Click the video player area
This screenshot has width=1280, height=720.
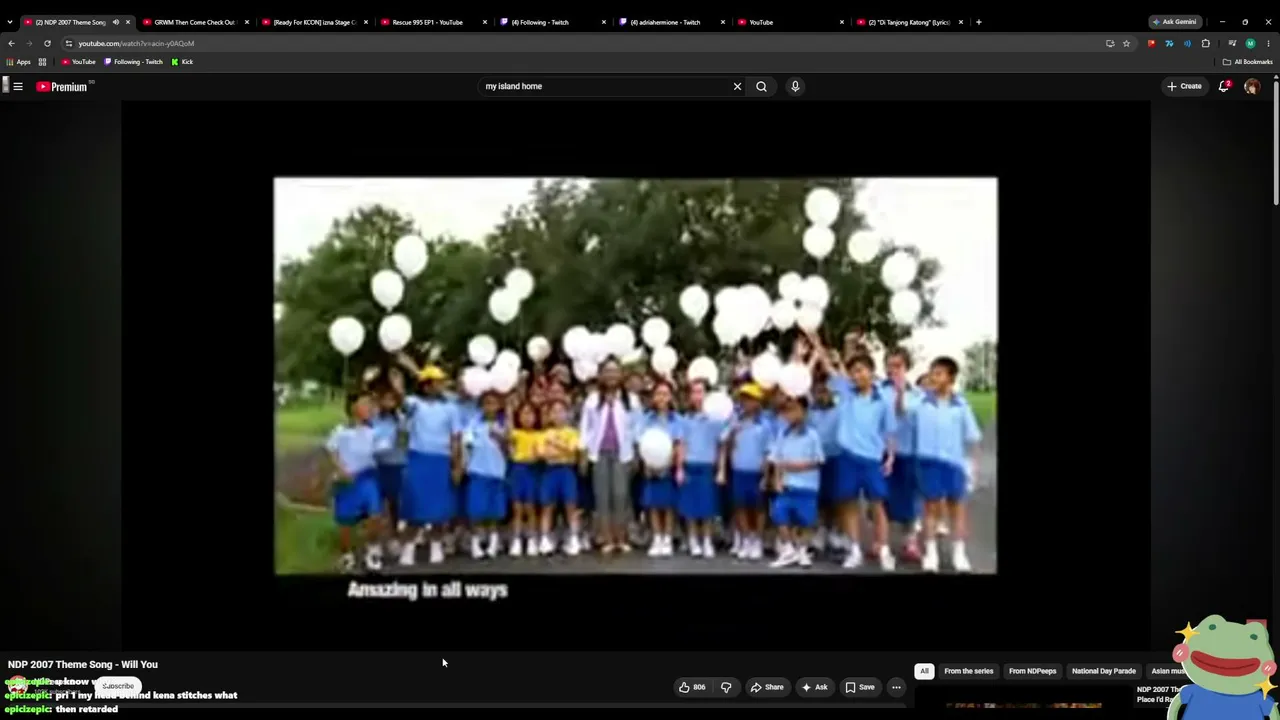click(636, 376)
